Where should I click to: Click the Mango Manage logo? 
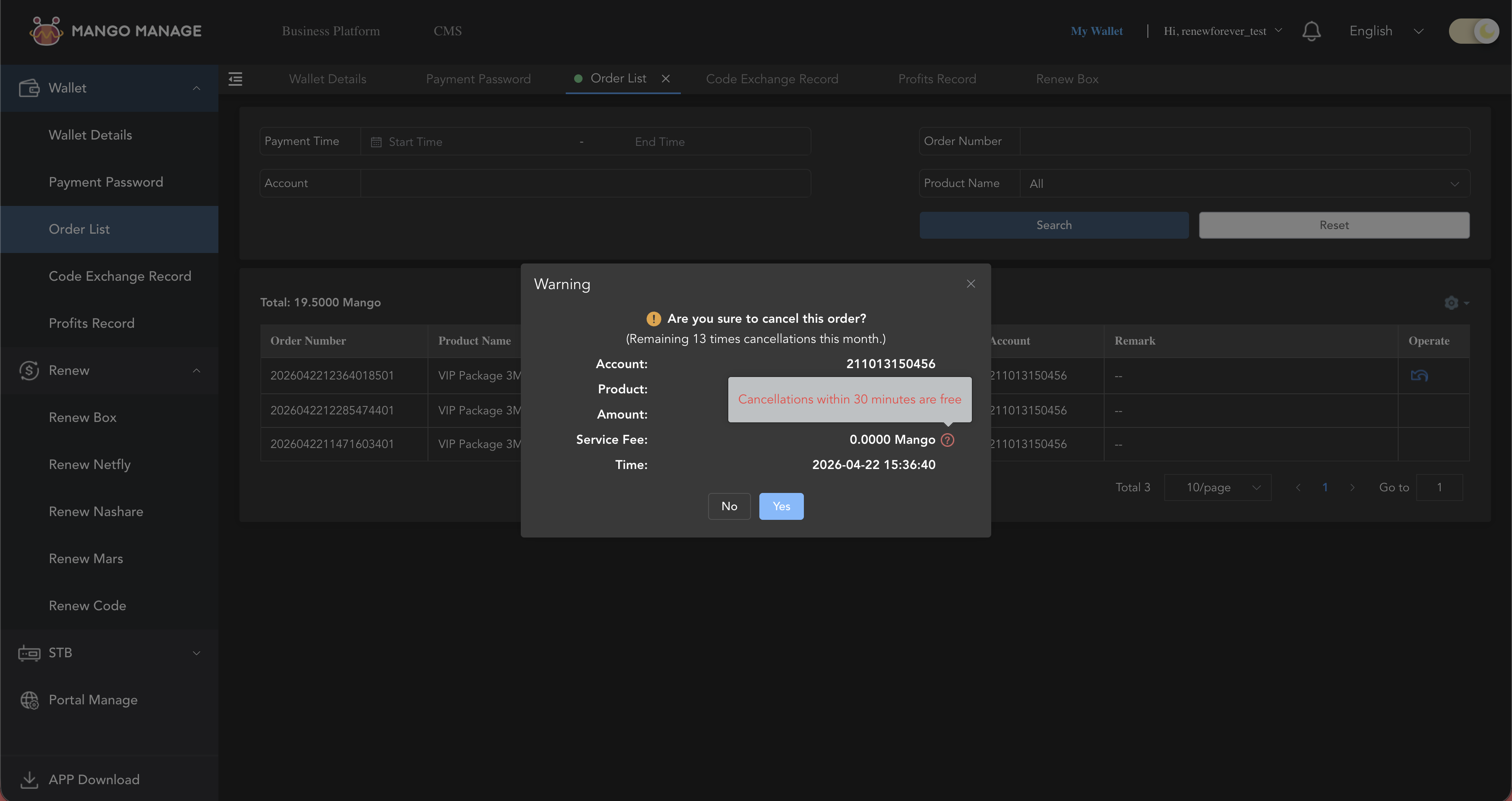[x=115, y=31]
